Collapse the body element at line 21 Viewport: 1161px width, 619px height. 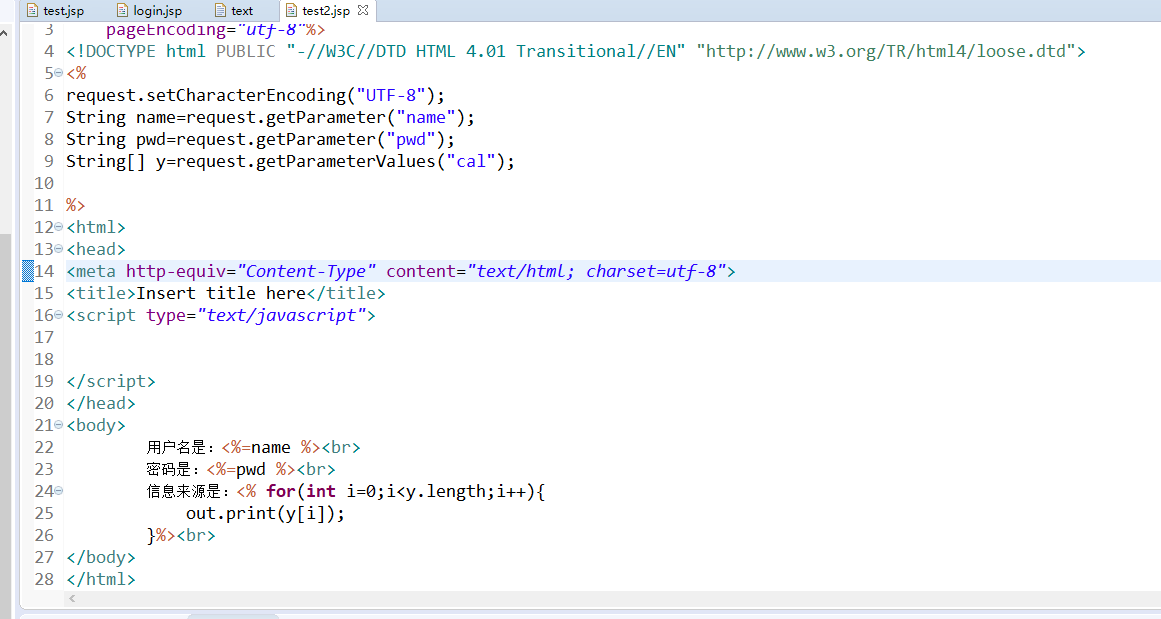(x=58, y=425)
